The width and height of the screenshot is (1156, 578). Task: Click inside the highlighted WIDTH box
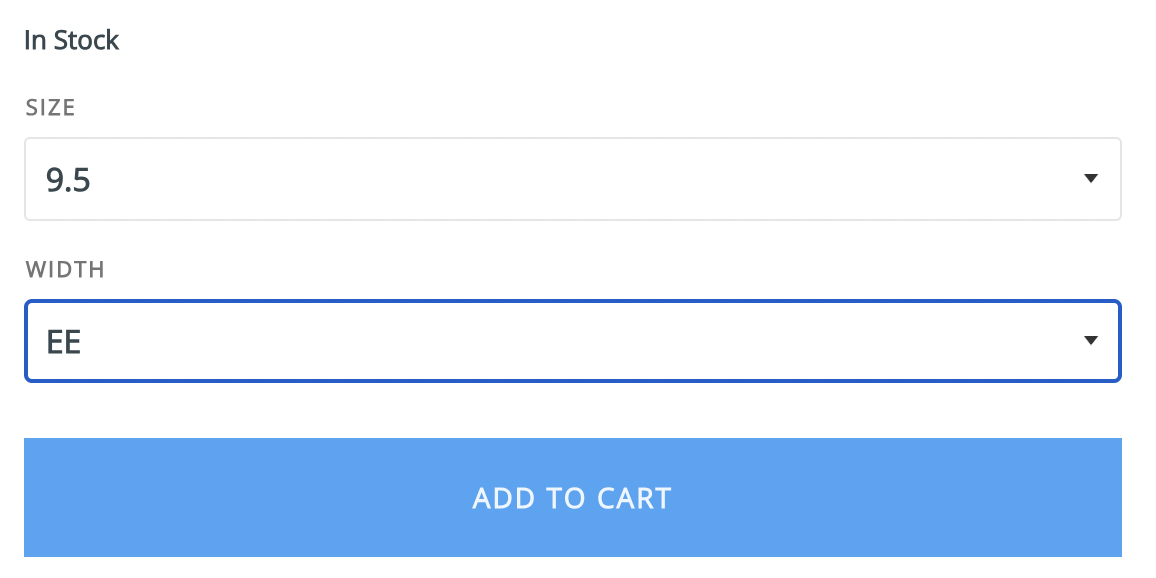click(573, 340)
